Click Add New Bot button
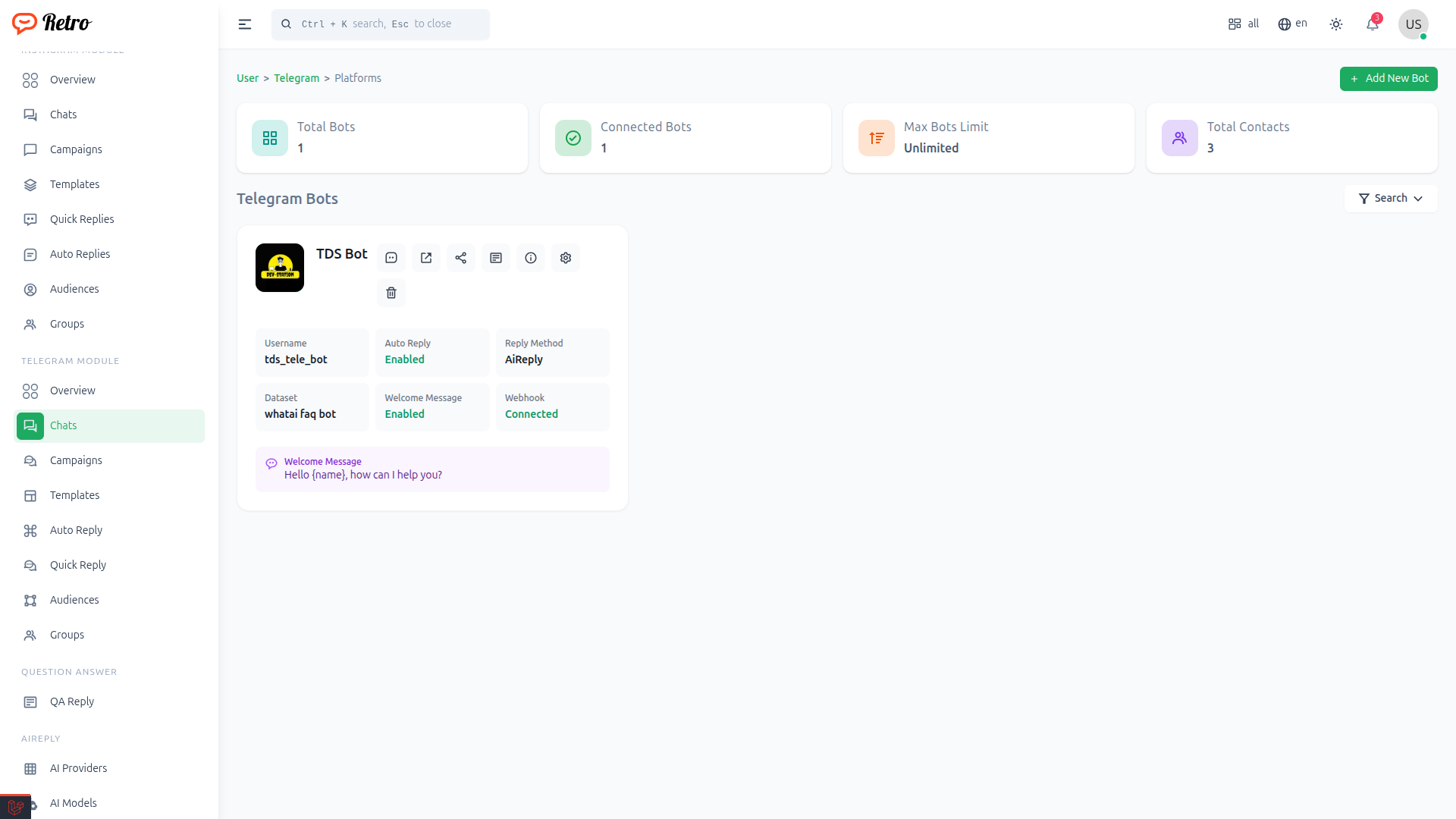The height and width of the screenshot is (819, 1456). 1389,79
